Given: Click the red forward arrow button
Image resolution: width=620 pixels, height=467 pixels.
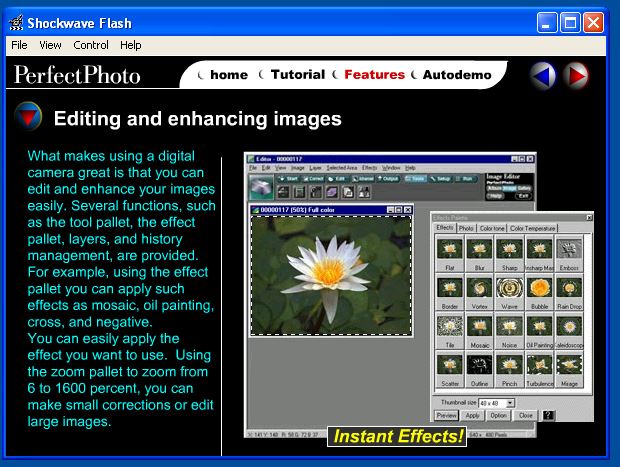Looking at the screenshot, I should pyautogui.click(x=575, y=75).
